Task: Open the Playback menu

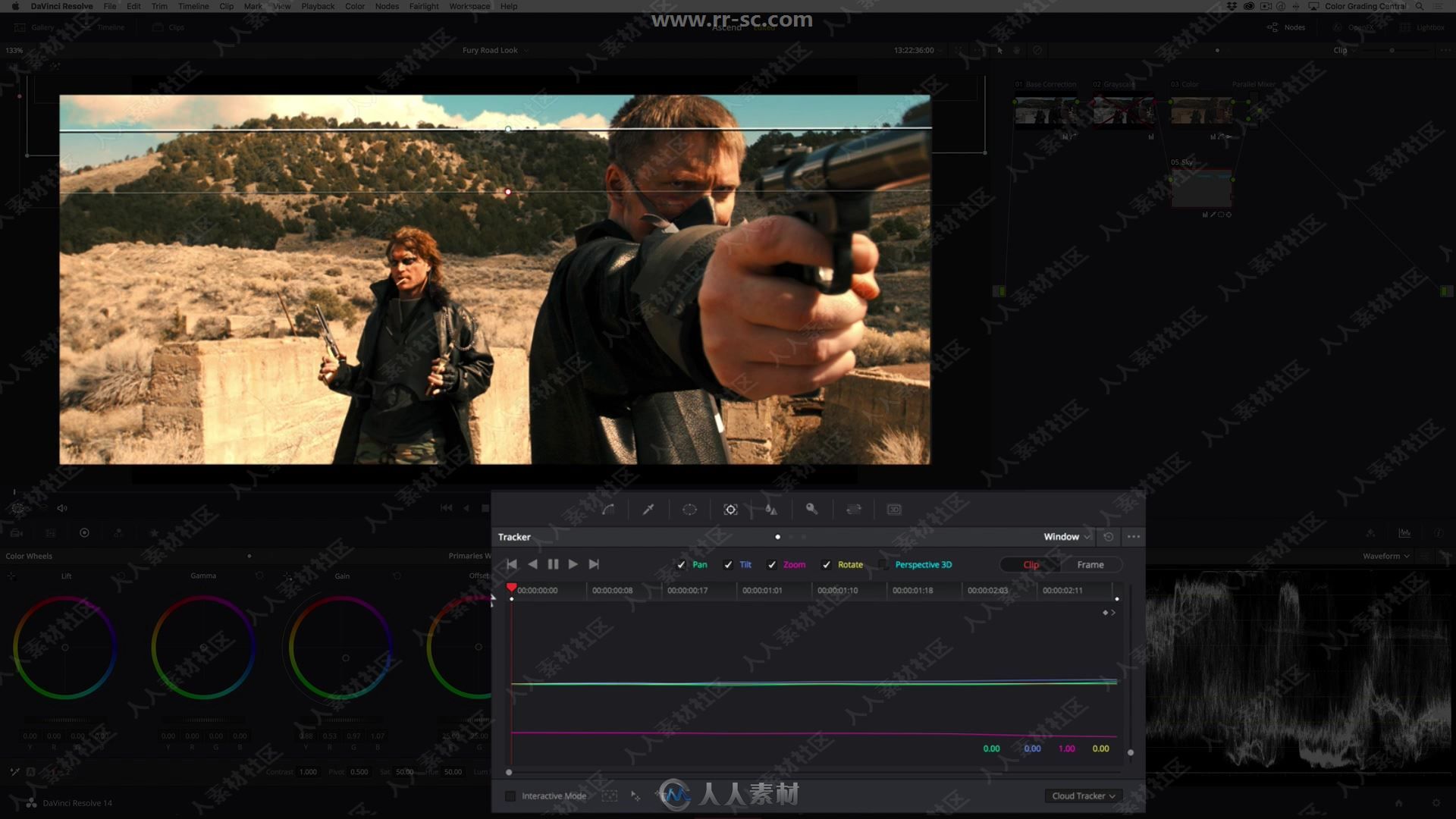Action: click(318, 6)
